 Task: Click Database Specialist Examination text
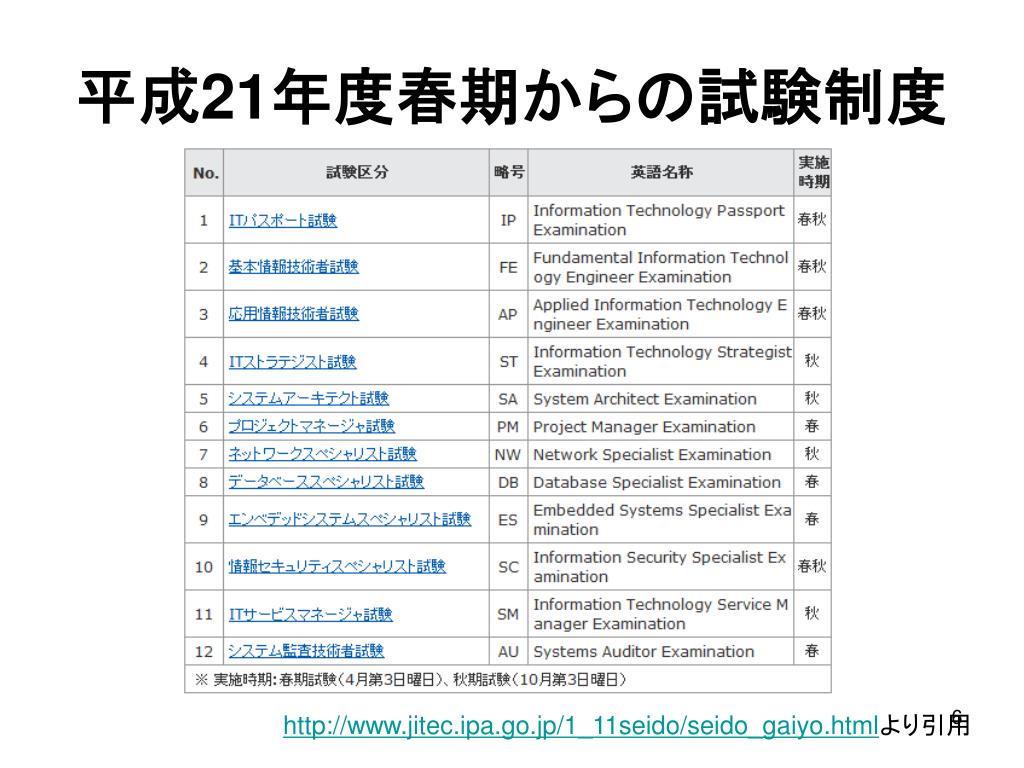(656, 483)
